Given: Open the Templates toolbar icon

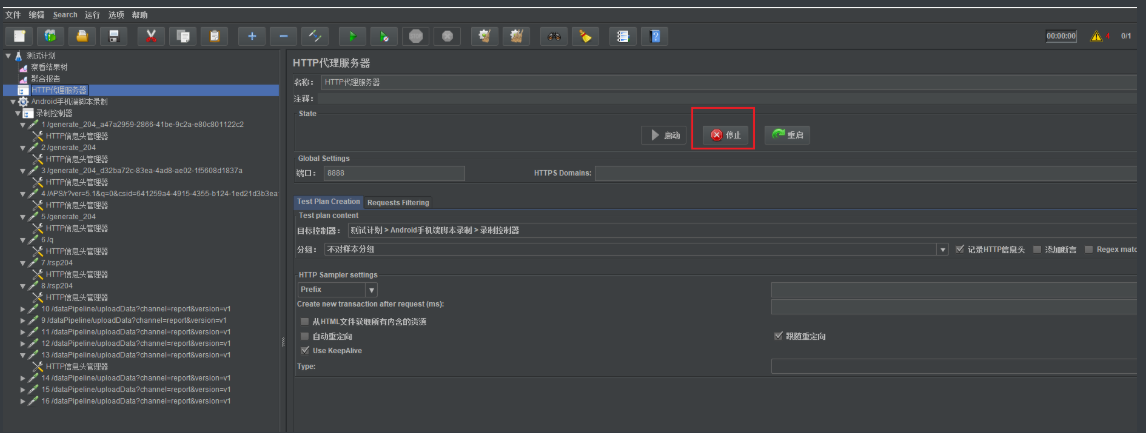Looking at the screenshot, I should pyautogui.click(x=50, y=36).
